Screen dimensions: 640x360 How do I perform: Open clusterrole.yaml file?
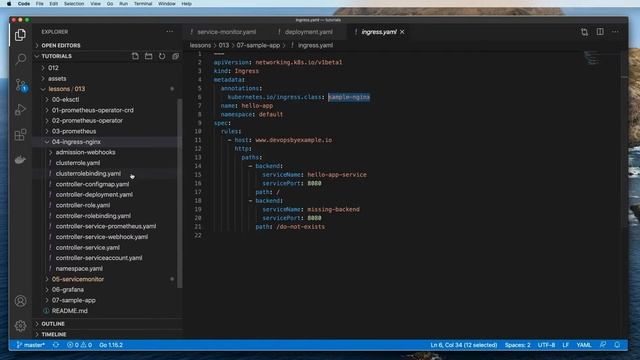click(x=78, y=163)
